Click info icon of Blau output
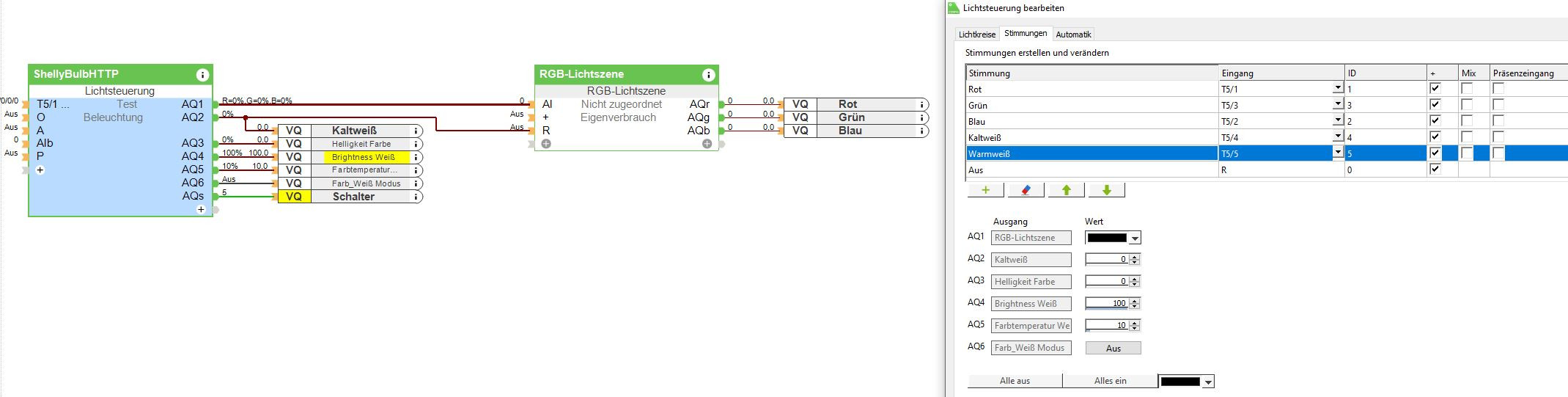This screenshot has width=1568, height=397. pos(921,131)
